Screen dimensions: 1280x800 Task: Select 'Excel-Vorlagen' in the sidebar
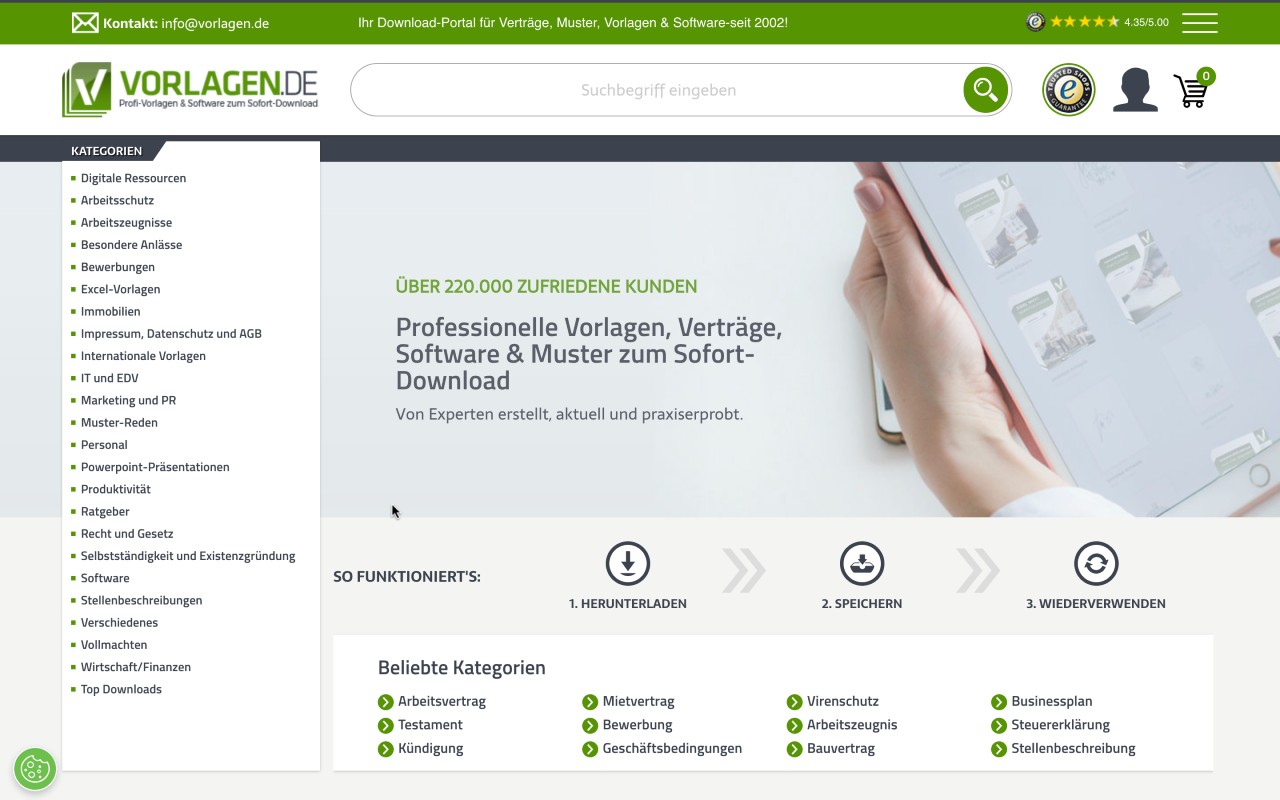[x=120, y=289]
